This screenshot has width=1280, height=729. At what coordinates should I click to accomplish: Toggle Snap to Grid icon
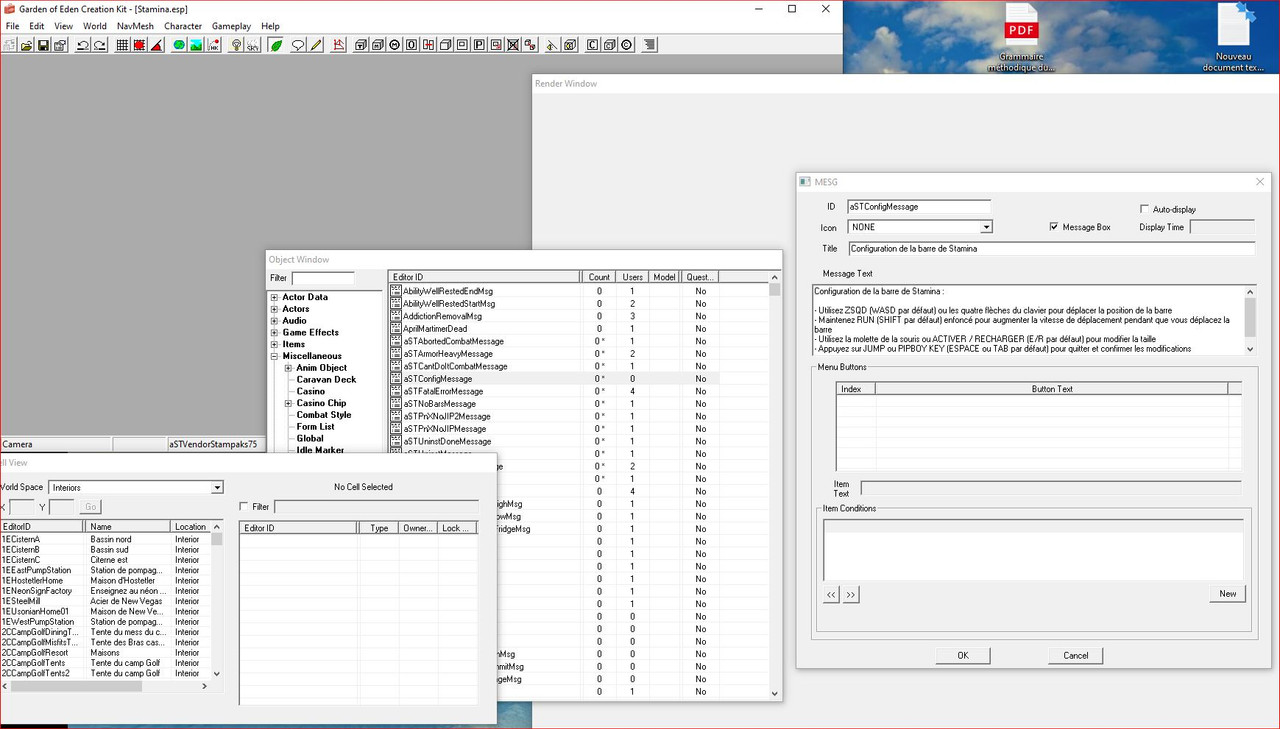pyautogui.click(x=123, y=45)
